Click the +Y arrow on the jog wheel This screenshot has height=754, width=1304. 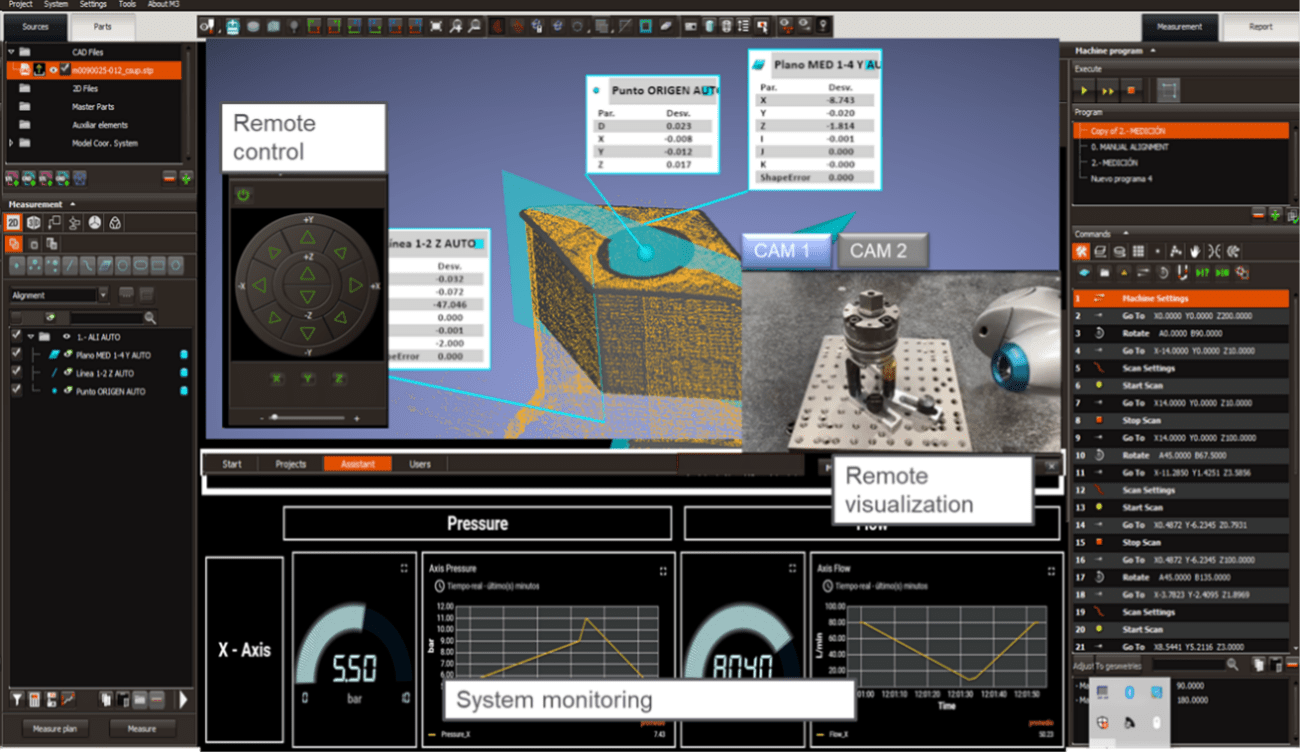click(307, 237)
